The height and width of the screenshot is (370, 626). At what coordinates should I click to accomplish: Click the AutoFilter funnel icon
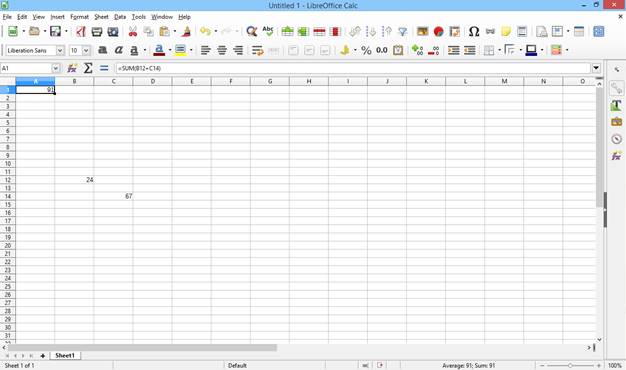pyautogui.click(x=403, y=32)
